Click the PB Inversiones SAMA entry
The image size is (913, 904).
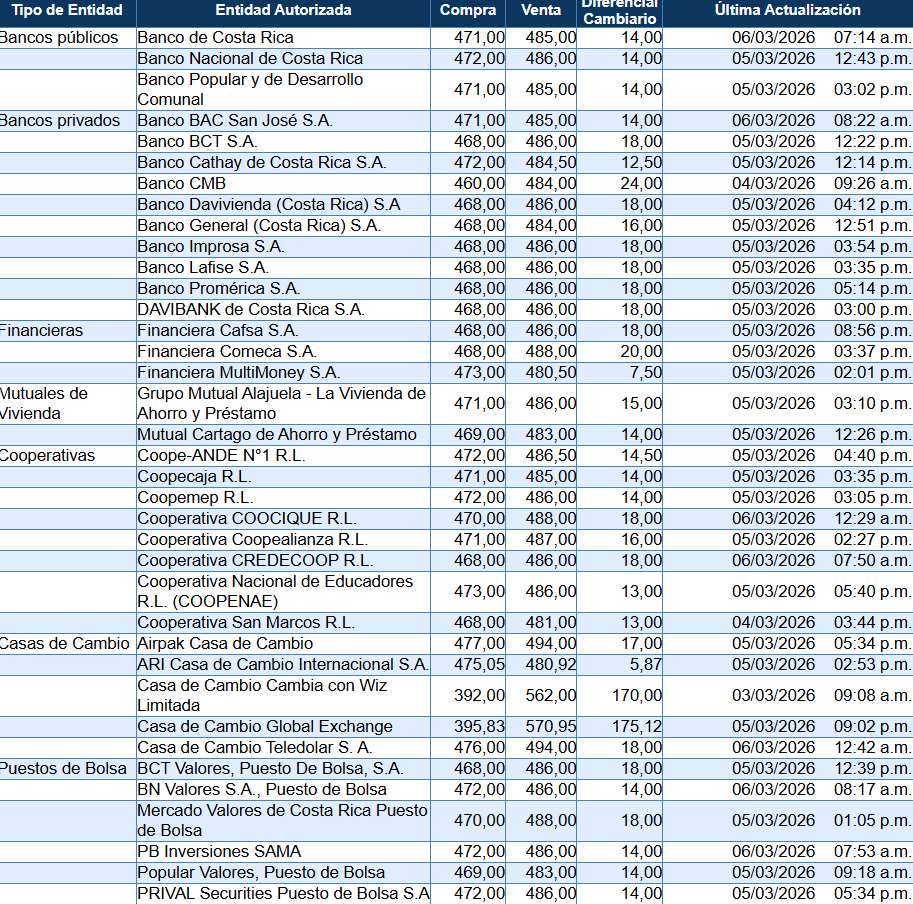pos(219,851)
